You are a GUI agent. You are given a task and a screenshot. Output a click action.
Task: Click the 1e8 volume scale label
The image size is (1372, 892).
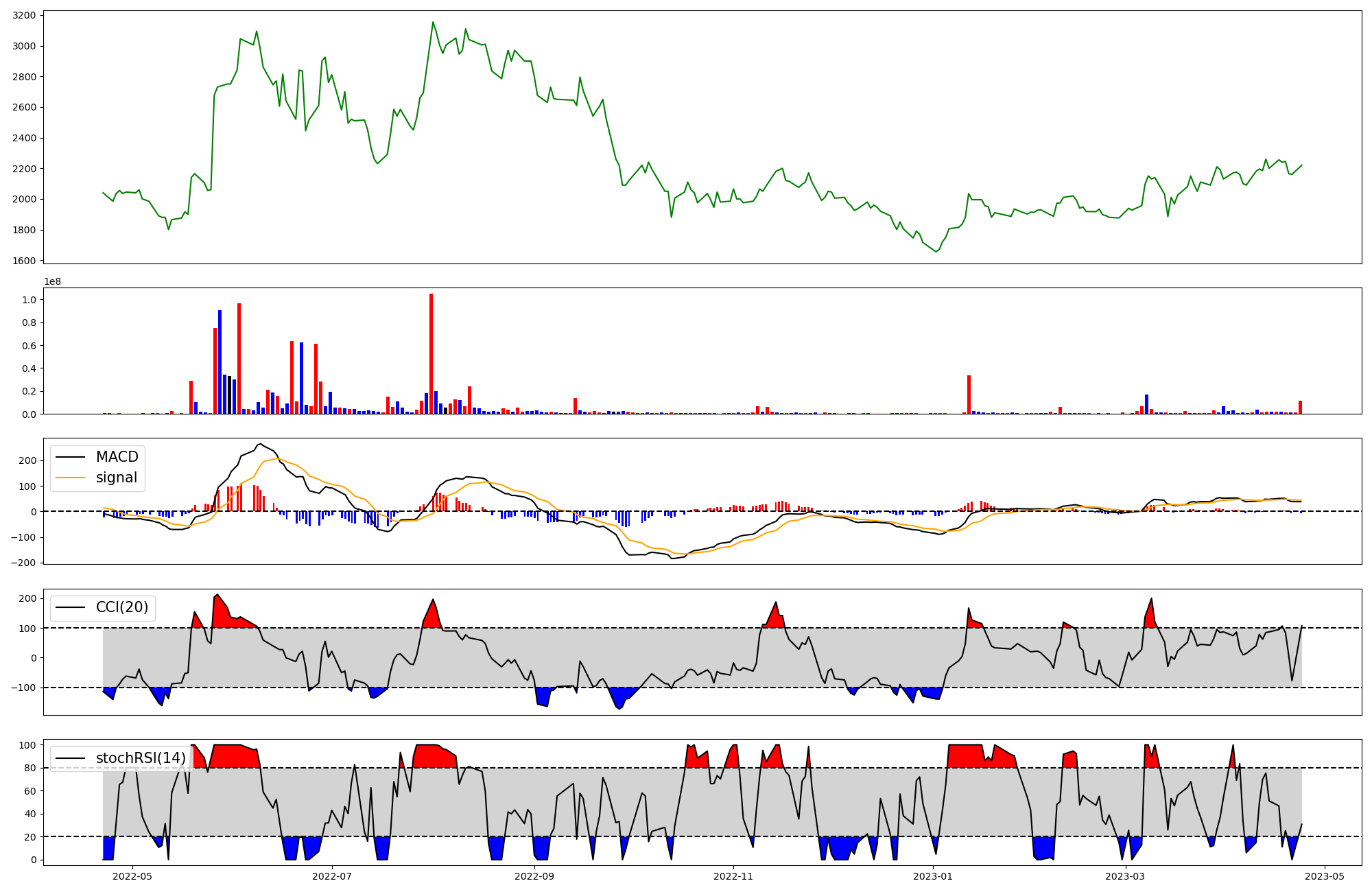tap(53, 281)
